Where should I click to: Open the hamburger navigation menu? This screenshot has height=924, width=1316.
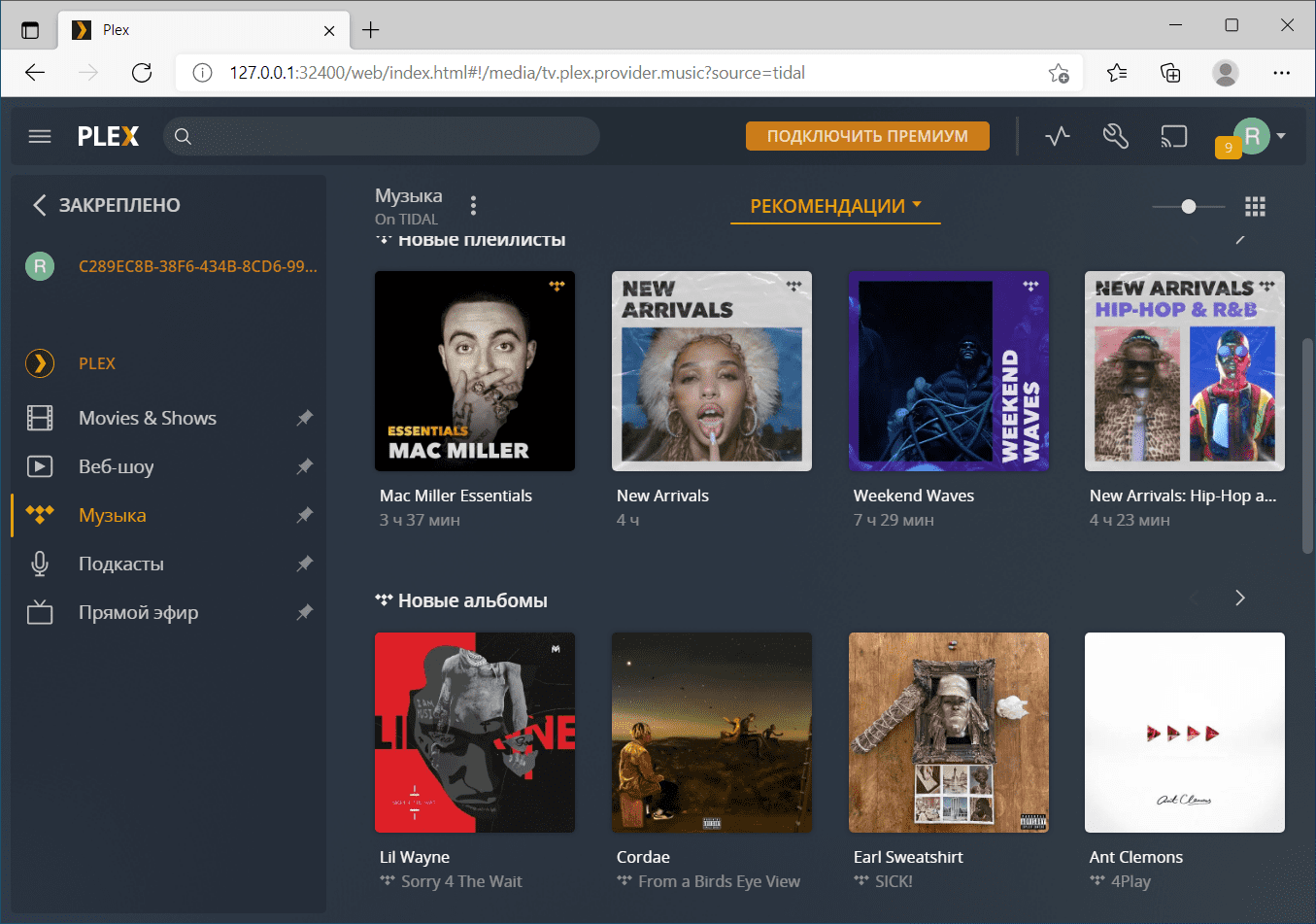(x=40, y=136)
